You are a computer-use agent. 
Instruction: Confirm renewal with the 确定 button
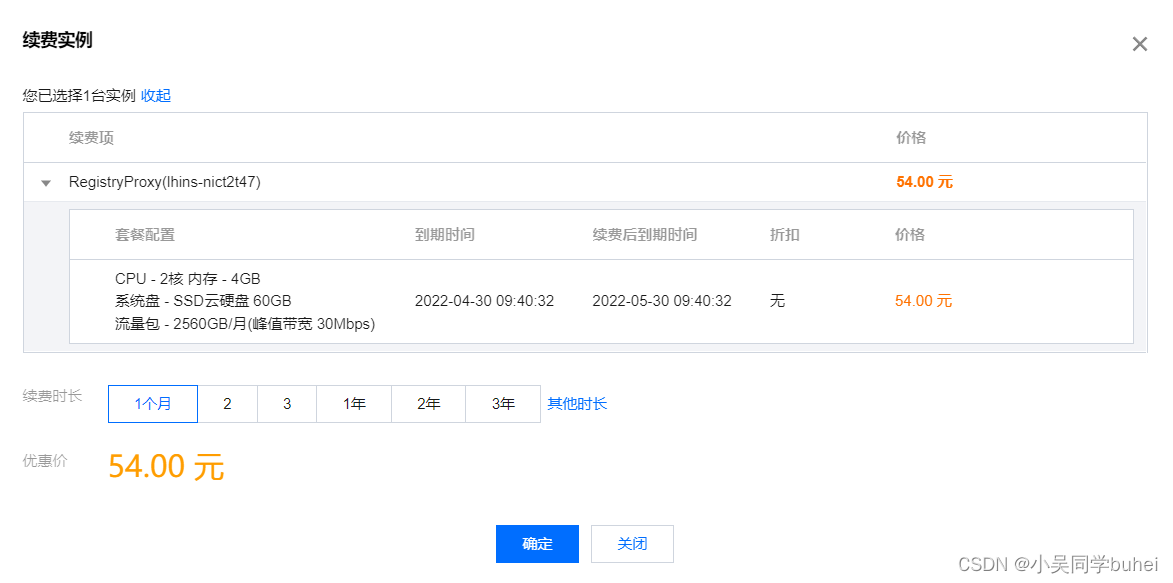[537, 544]
